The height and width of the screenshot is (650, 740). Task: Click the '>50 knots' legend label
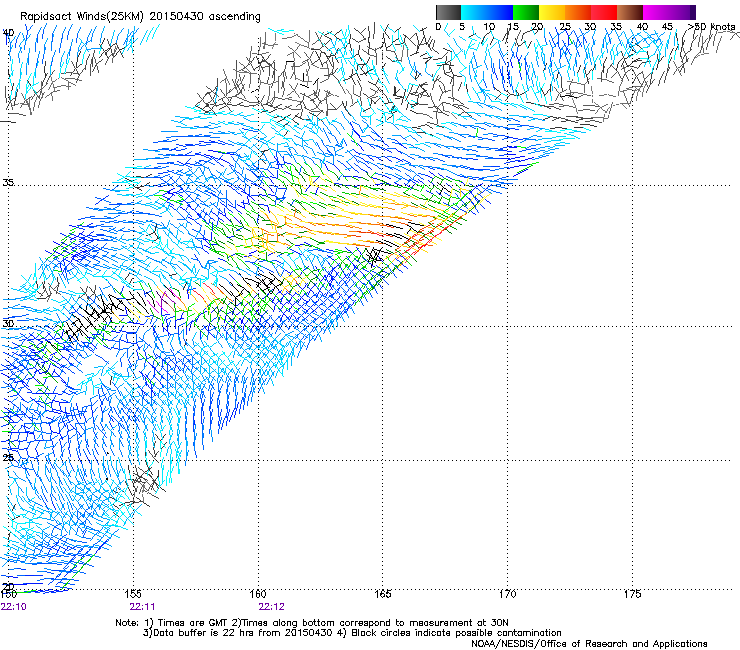pos(711,26)
